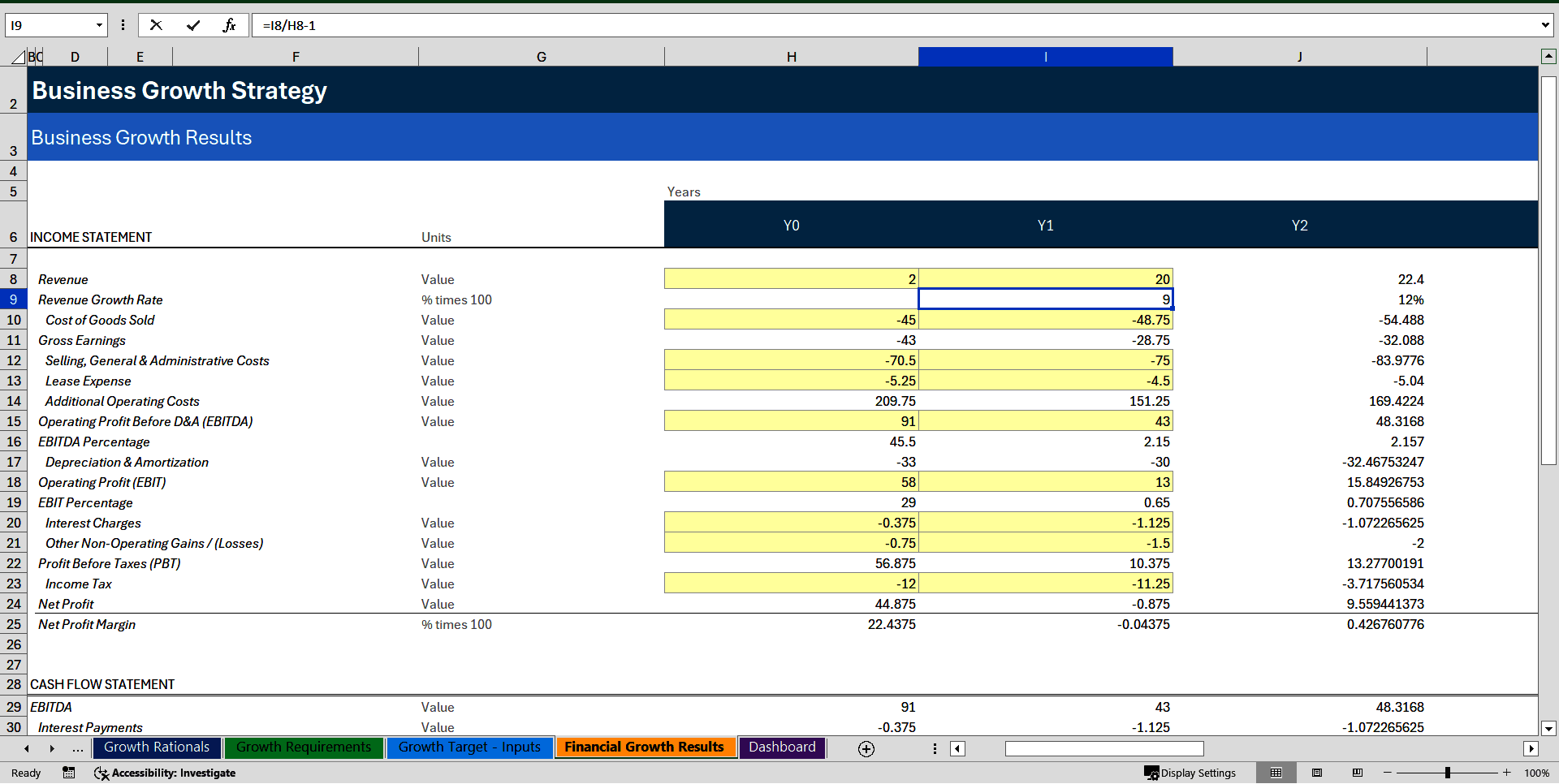Viewport: 1559px width, 784px height.
Task: Toggle zoom out with the minus control
Action: click(1387, 773)
